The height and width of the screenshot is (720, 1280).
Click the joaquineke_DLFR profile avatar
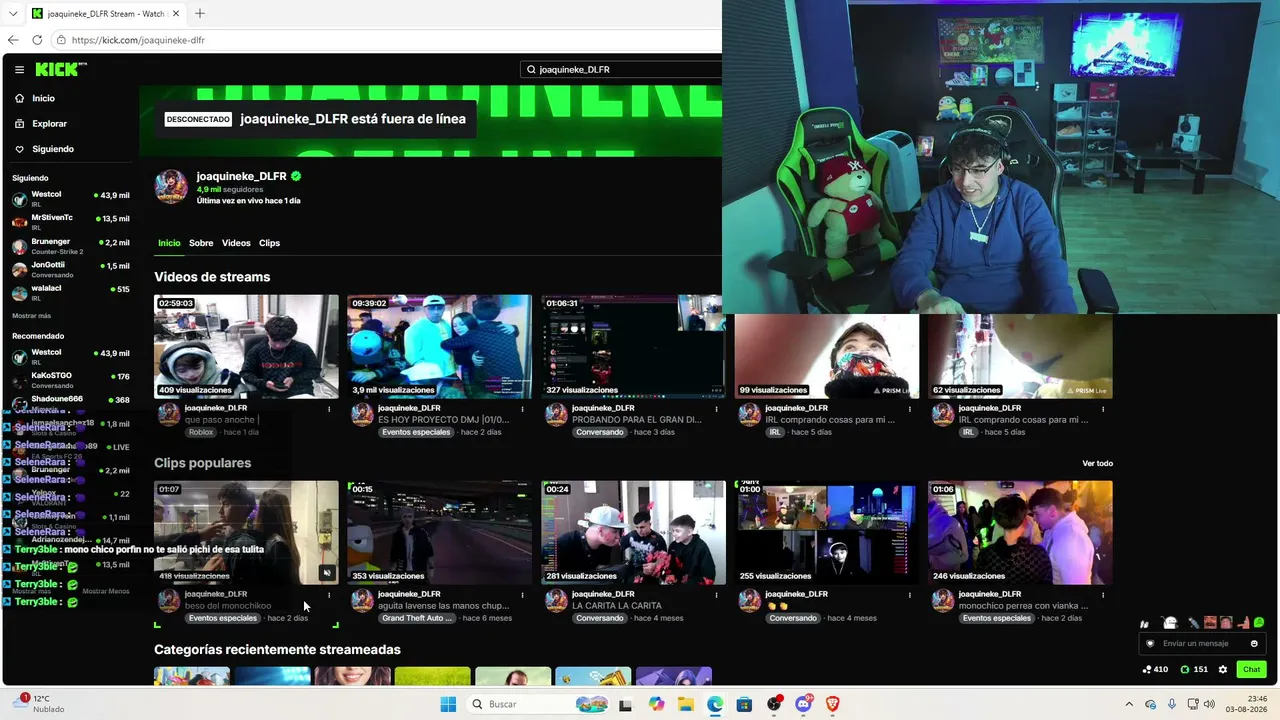[x=171, y=186]
